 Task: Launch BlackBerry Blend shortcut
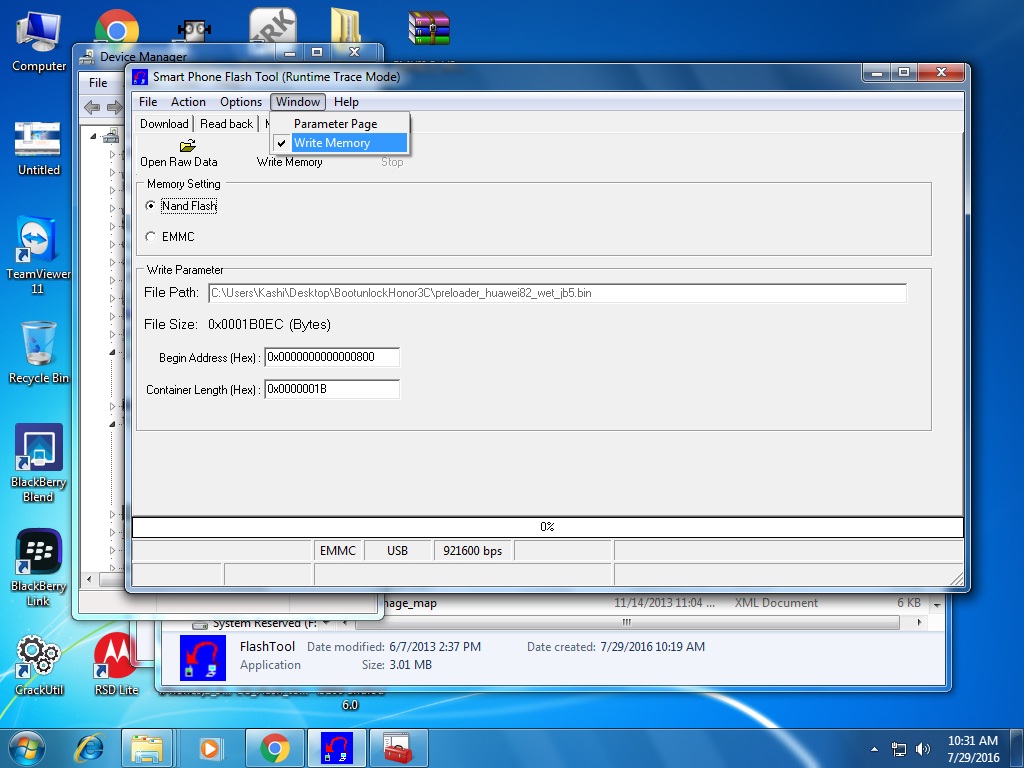click(39, 462)
